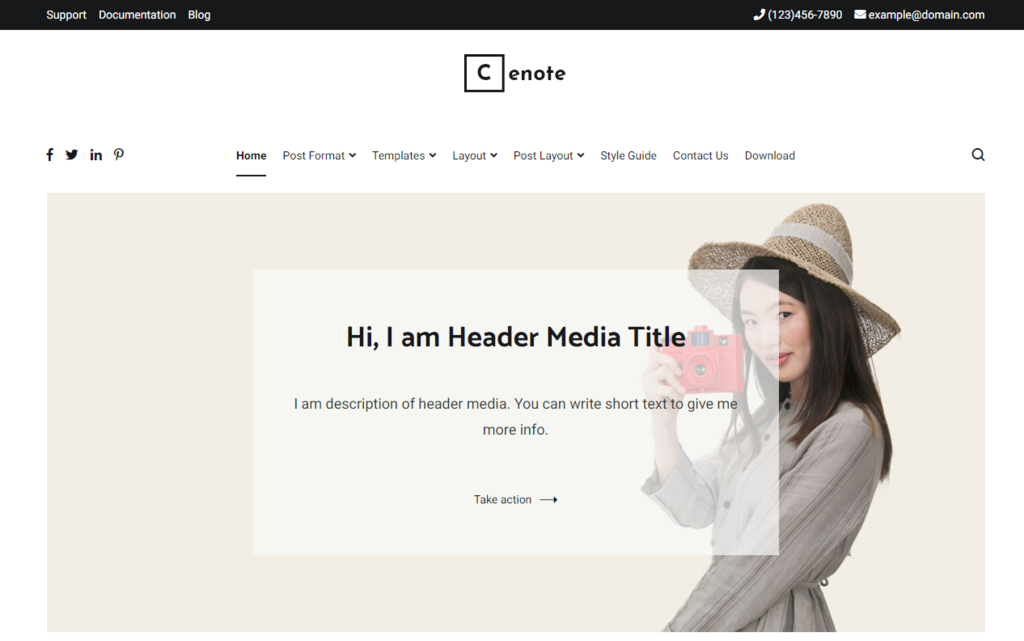
Task: Open the Facebook social icon
Action: [50, 155]
